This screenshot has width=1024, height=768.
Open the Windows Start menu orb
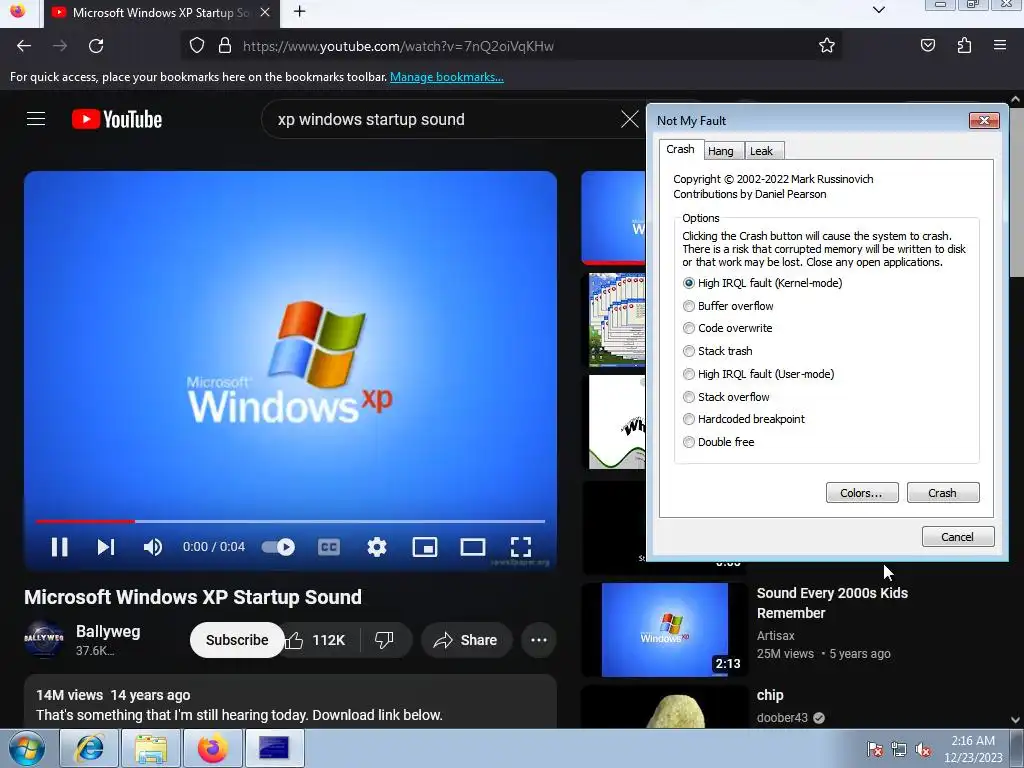[26, 748]
